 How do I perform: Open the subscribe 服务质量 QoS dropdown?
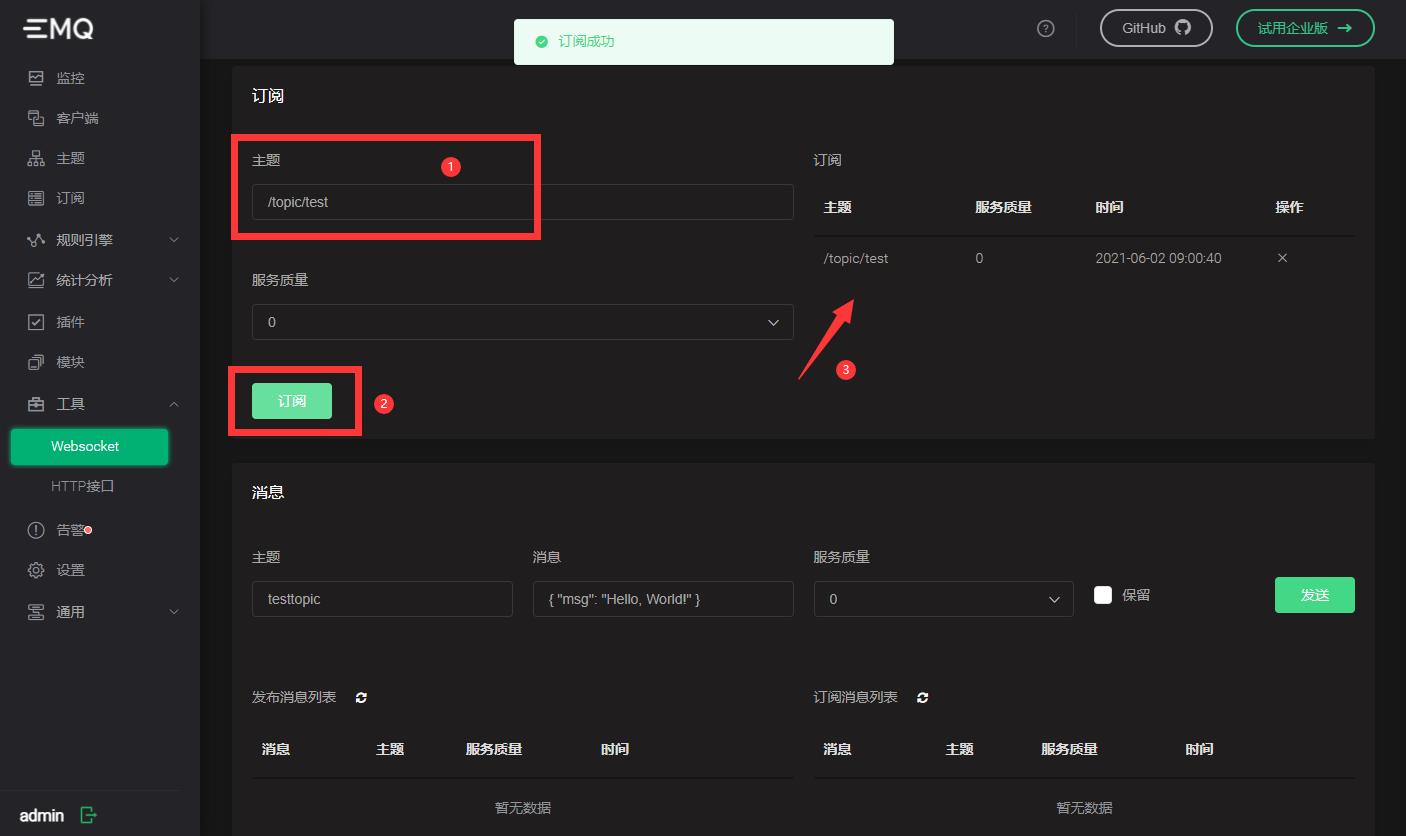523,322
